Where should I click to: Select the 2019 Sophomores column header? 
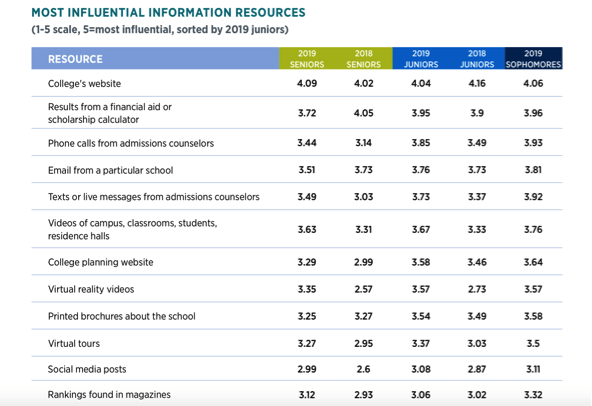click(x=533, y=59)
